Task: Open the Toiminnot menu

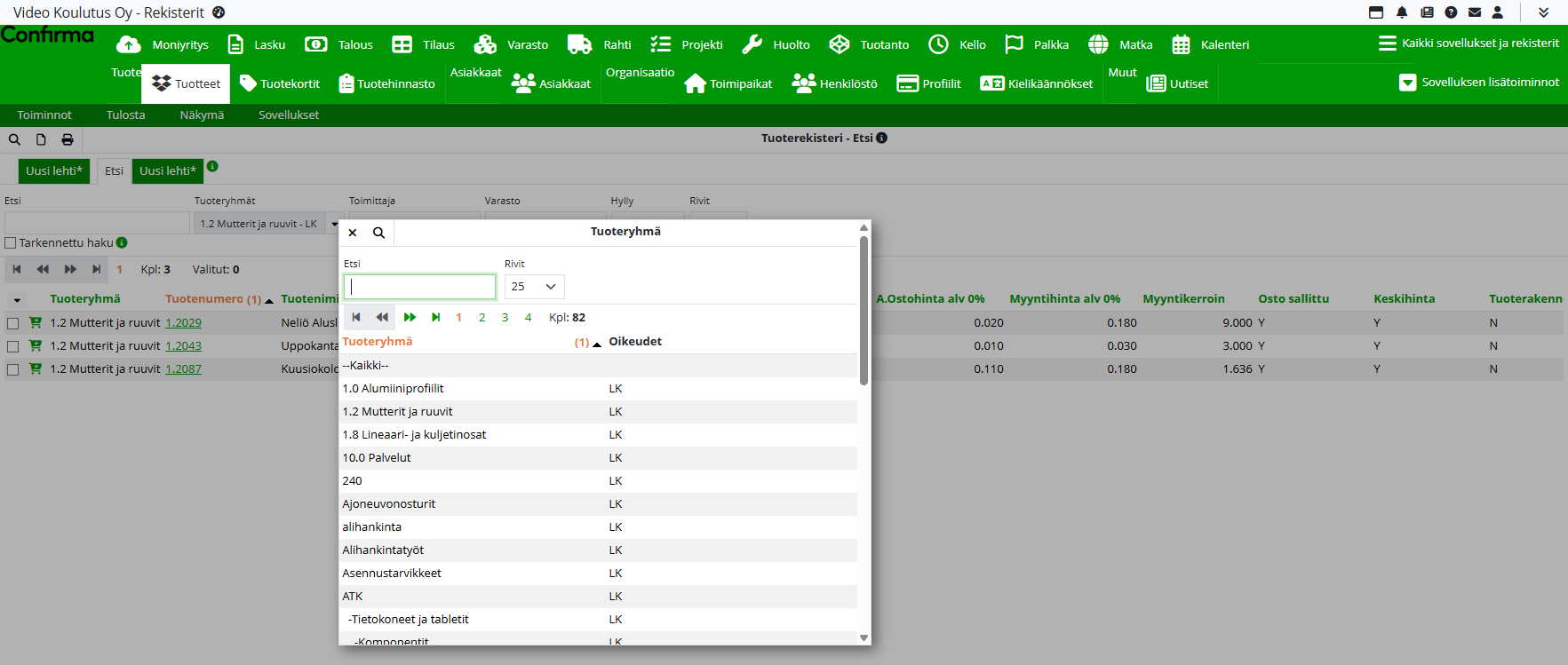Action: [x=44, y=115]
